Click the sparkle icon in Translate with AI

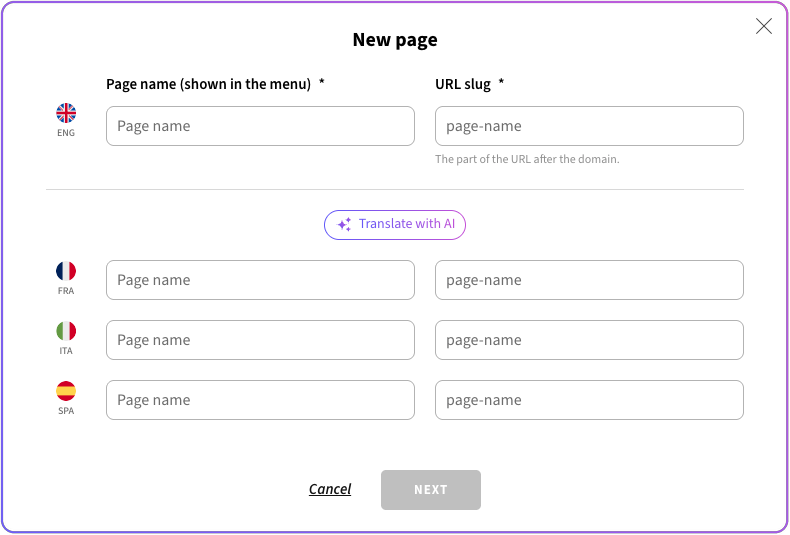click(x=344, y=224)
